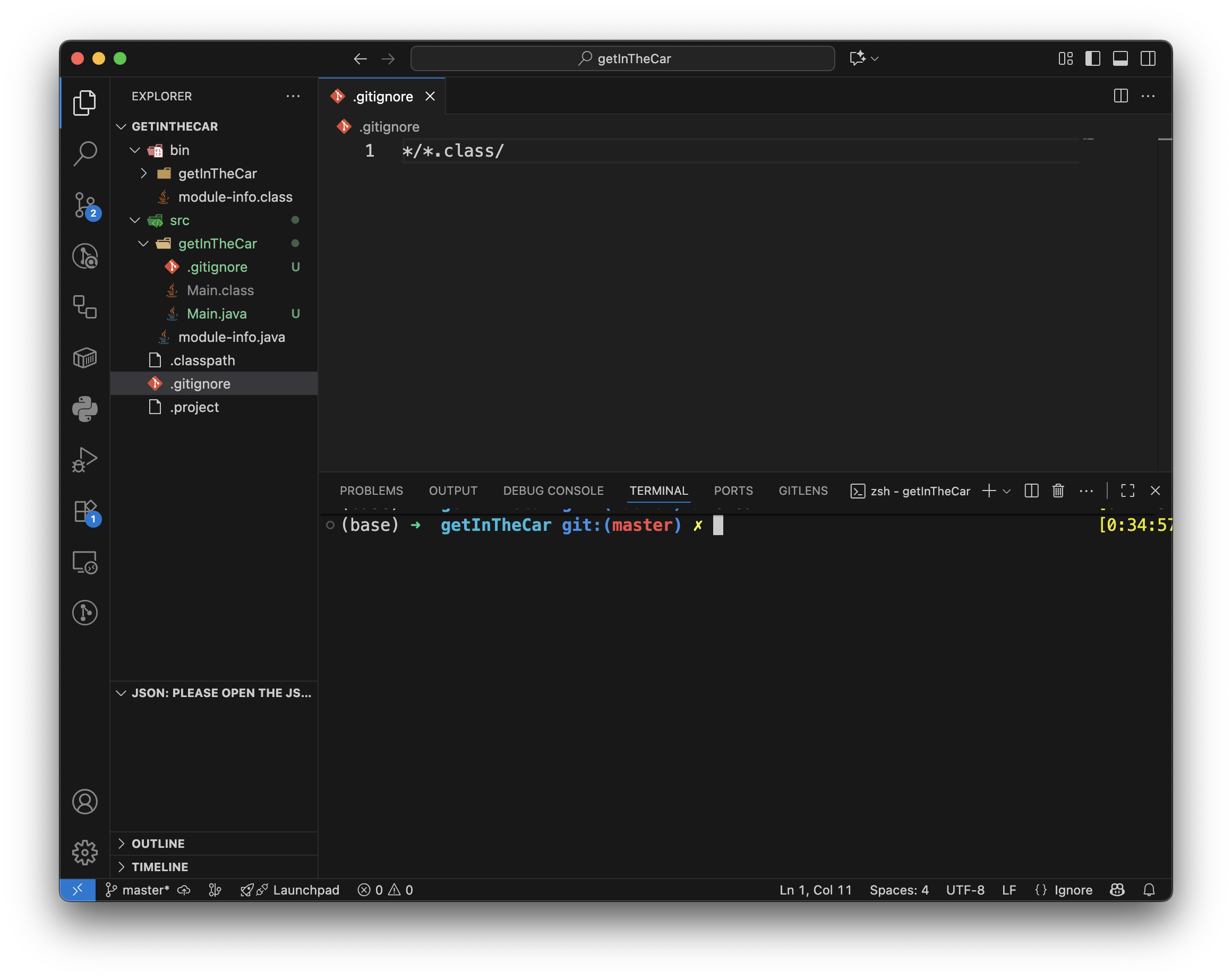Open the Search view in activity bar

[x=85, y=153]
